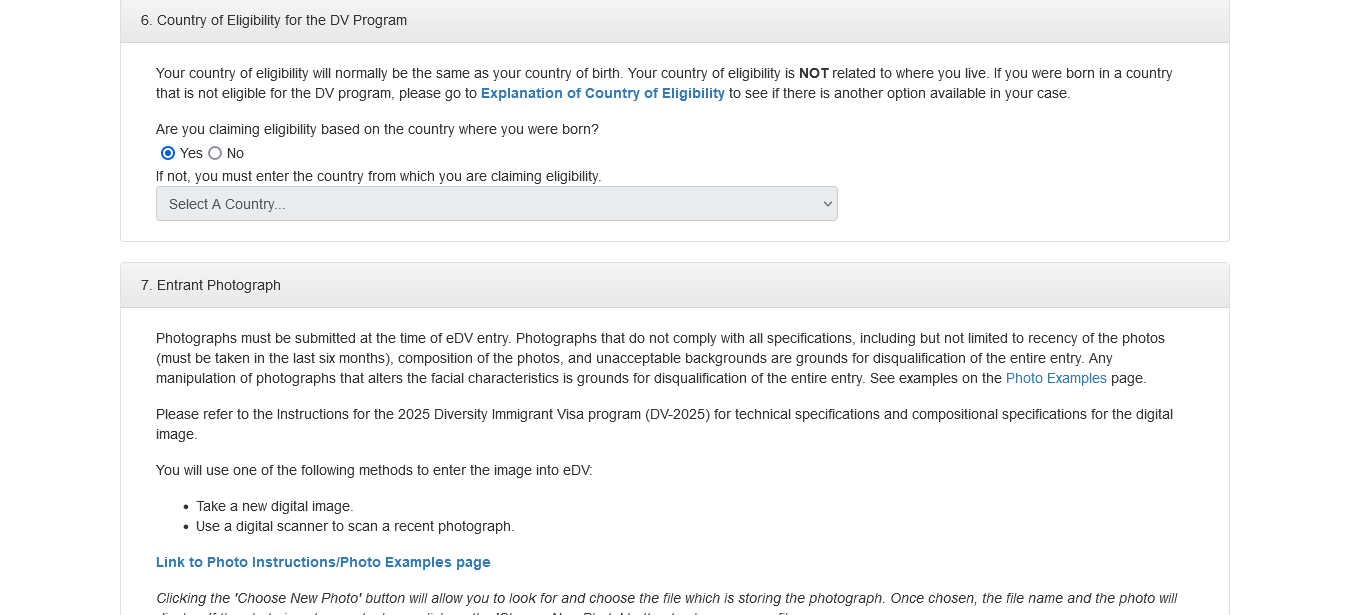The width and height of the screenshot is (1349, 615).
Task: Click the 'Use a digital scanner' bullet
Action: [354, 526]
